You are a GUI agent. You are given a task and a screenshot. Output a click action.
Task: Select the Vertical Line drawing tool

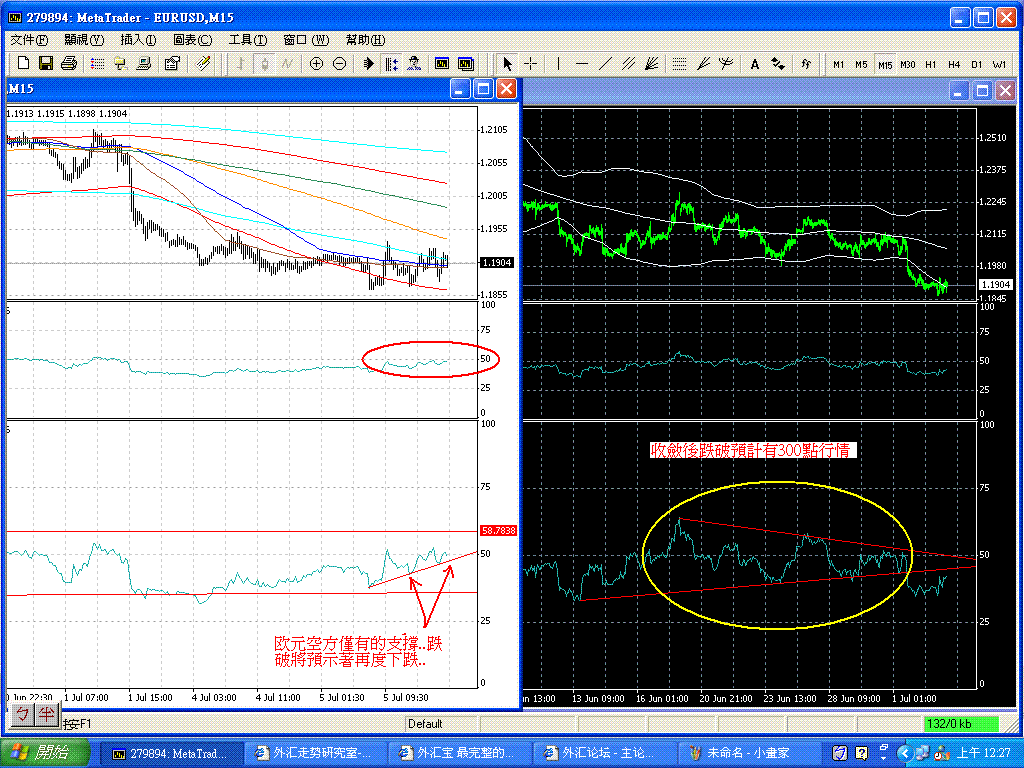click(x=558, y=63)
